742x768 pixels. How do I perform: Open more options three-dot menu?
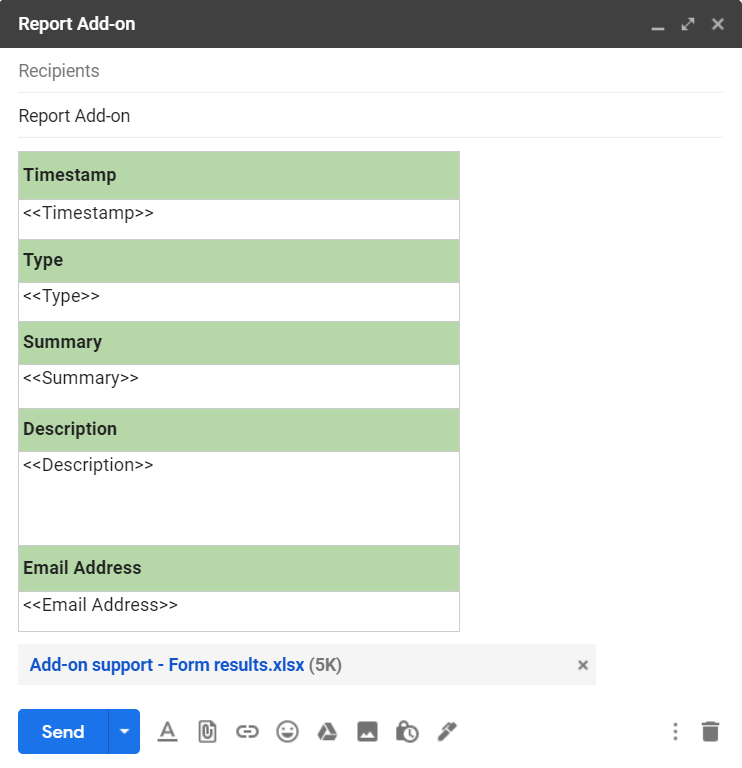click(x=675, y=732)
